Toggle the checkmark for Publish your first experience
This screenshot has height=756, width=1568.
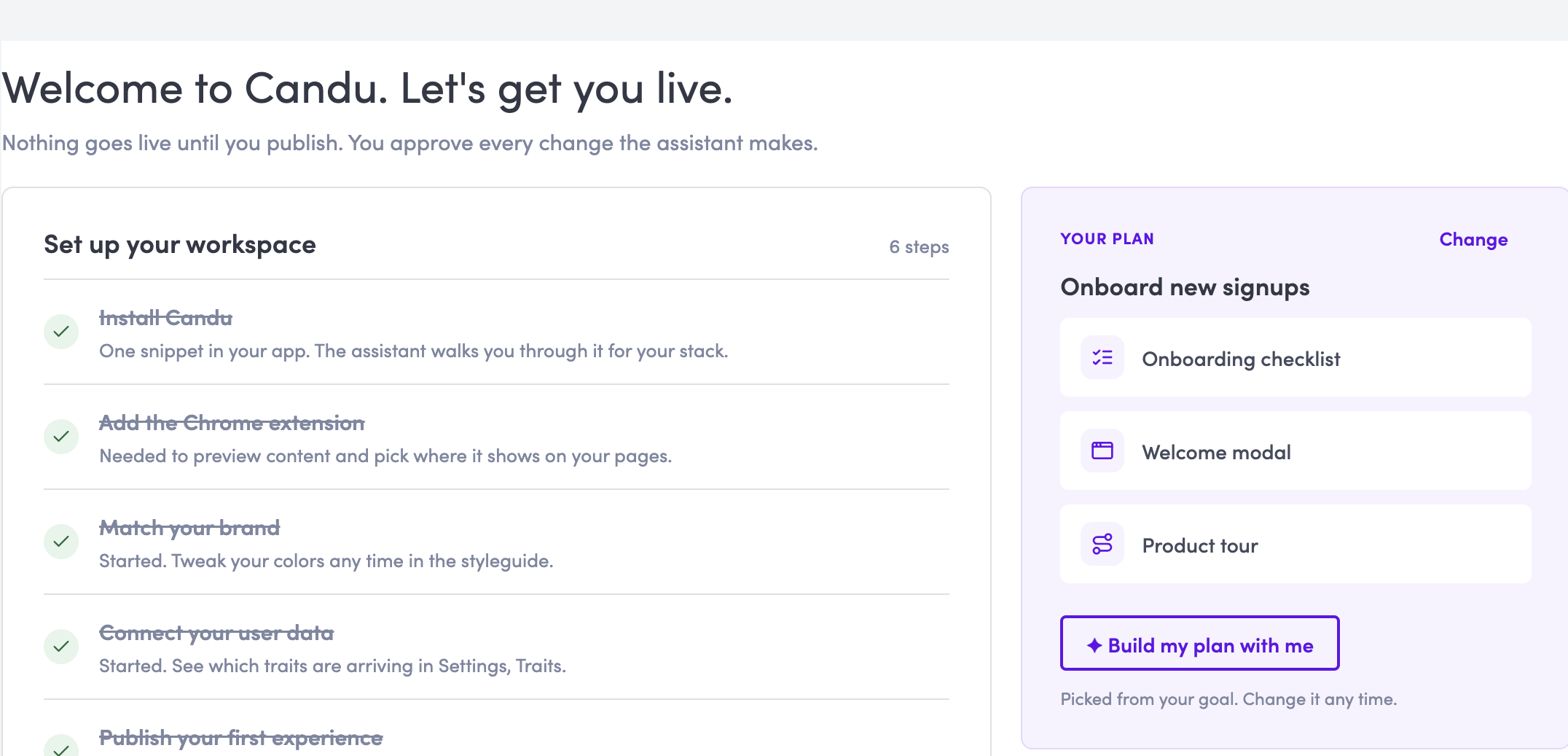[61, 746]
